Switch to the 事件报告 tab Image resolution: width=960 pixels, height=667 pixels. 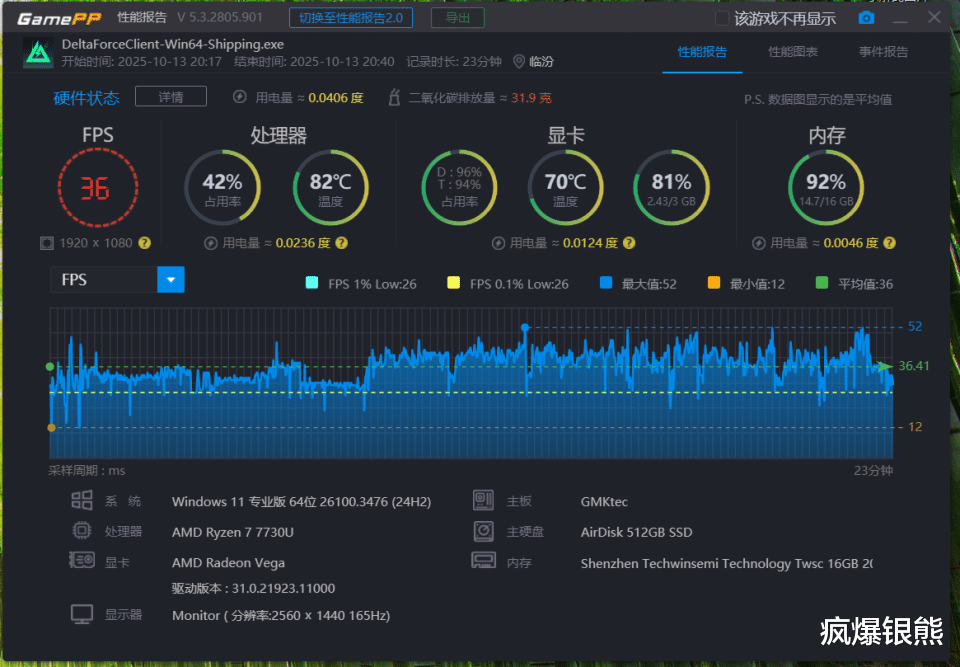coord(883,52)
